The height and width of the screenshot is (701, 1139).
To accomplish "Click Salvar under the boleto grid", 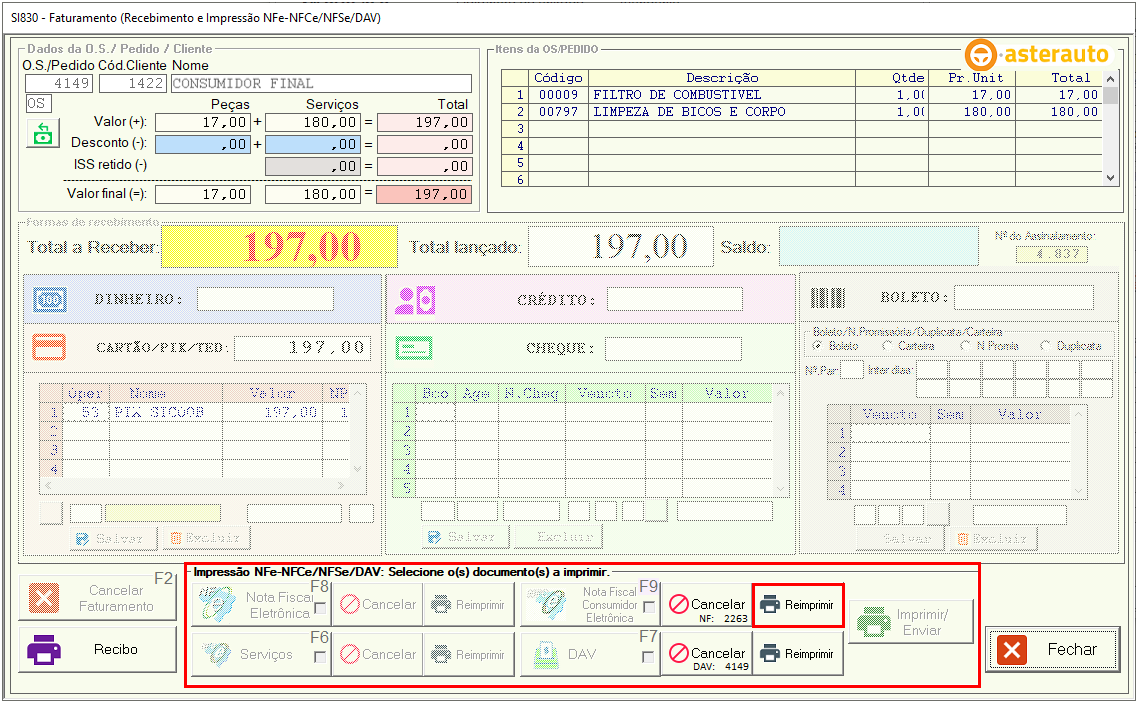I will coord(901,538).
